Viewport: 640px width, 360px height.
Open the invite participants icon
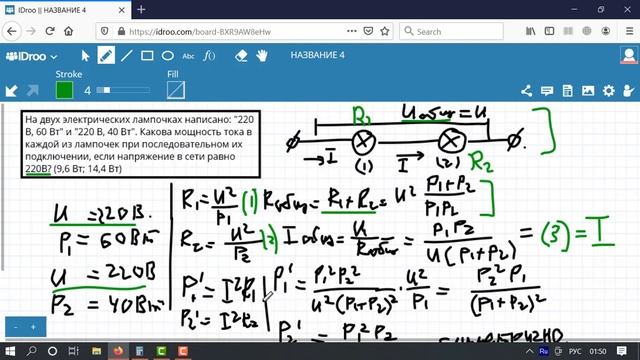coord(629,91)
